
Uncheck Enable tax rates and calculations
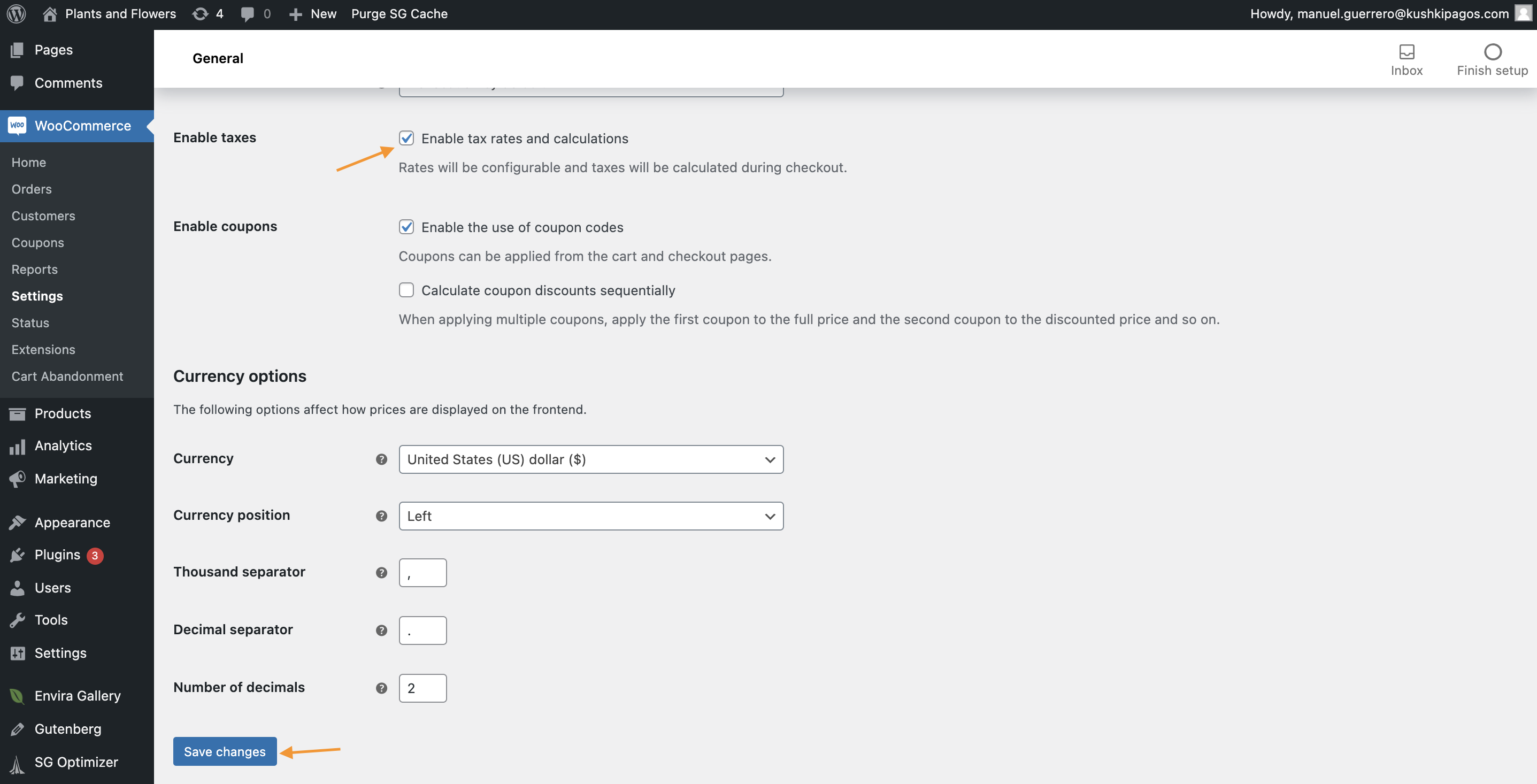(x=406, y=139)
